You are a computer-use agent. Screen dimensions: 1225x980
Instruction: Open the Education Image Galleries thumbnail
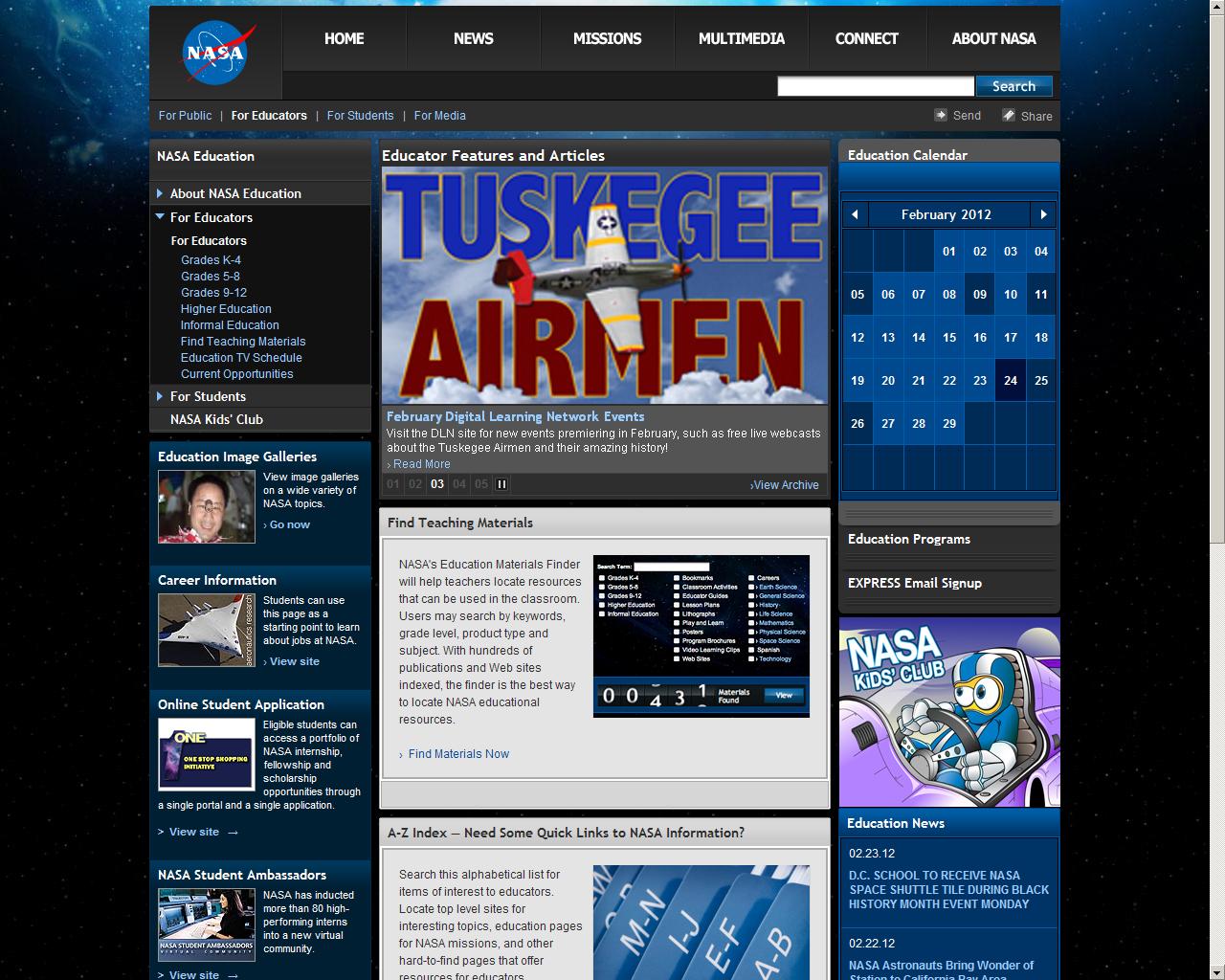207,506
